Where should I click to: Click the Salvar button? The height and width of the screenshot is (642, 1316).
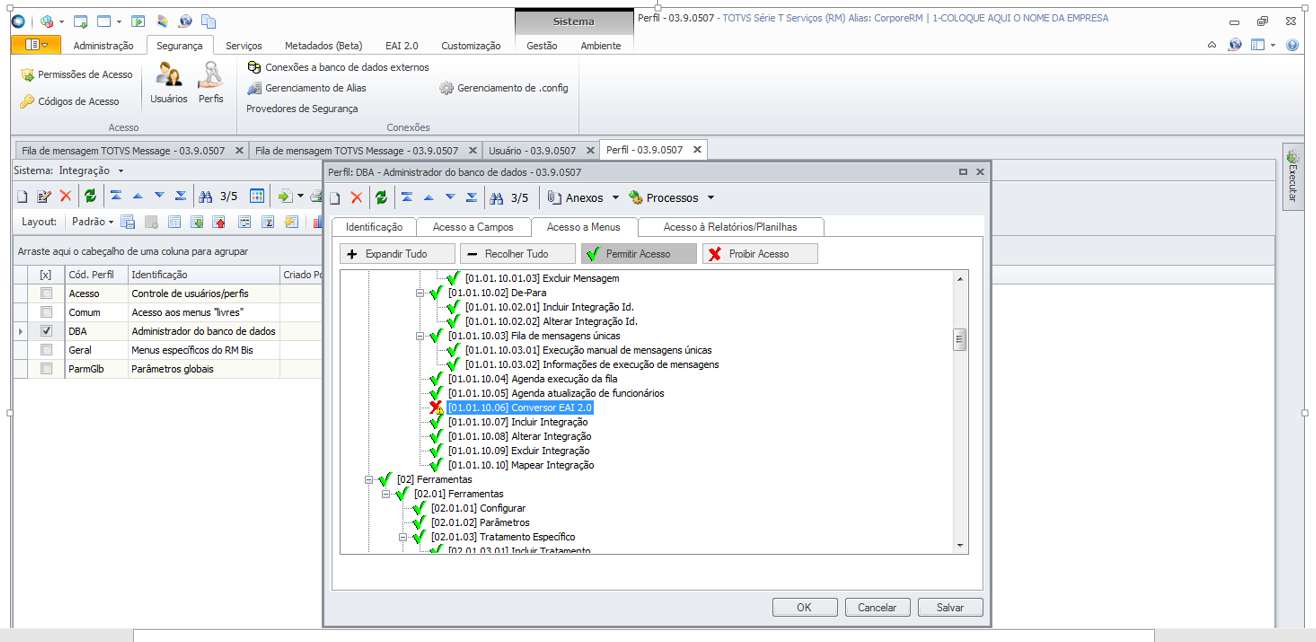950,607
